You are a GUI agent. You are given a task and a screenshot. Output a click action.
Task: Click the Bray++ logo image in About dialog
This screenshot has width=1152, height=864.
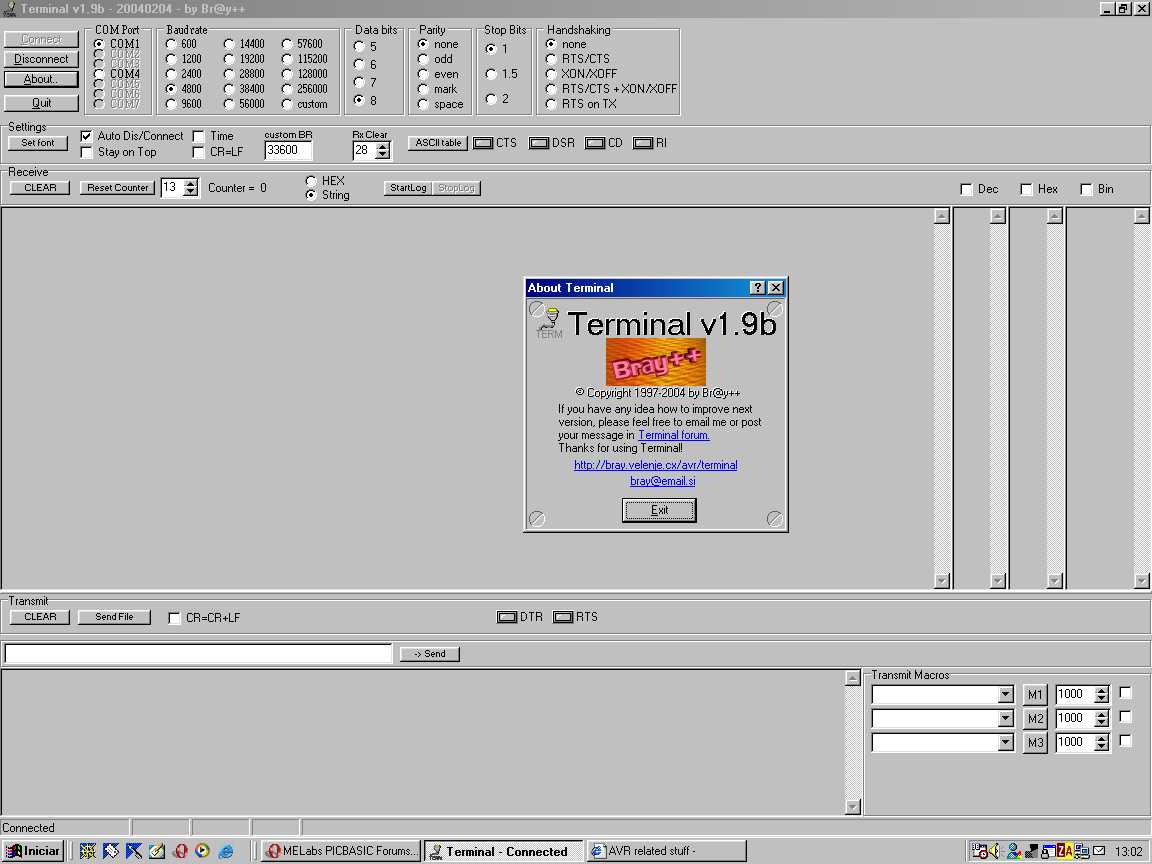tap(655, 362)
